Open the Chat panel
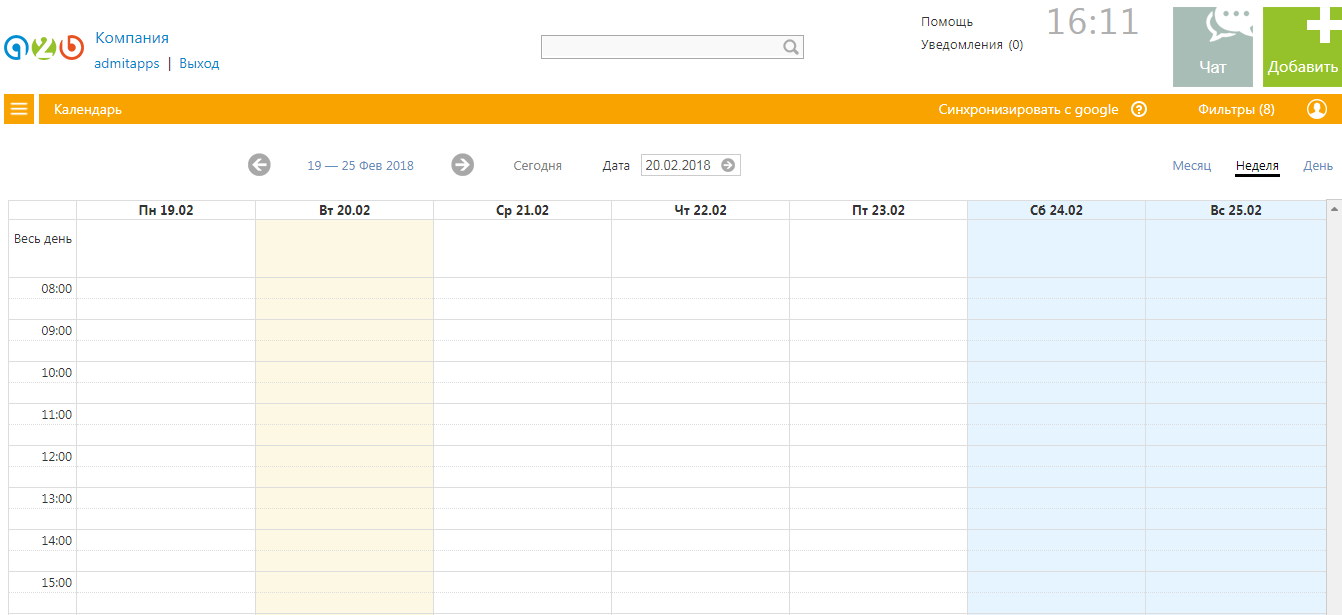Image resolution: width=1342 pixels, height=615 pixels. [x=1212, y=47]
